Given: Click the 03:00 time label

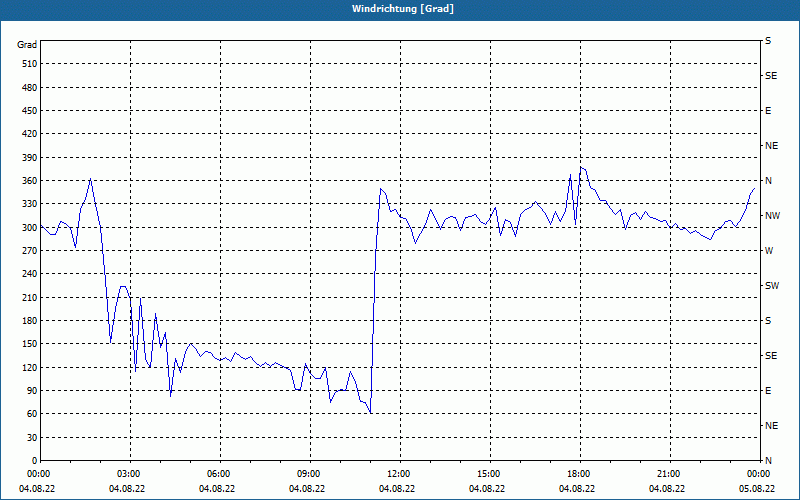Looking at the screenshot, I should pyautogui.click(x=127, y=474).
